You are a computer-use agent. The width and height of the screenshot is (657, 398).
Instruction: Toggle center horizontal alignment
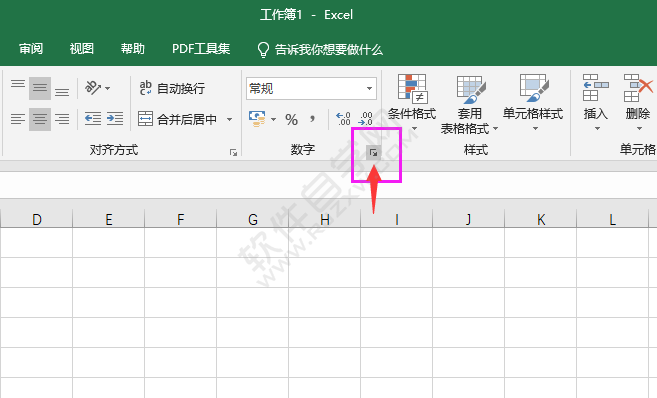coord(40,119)
